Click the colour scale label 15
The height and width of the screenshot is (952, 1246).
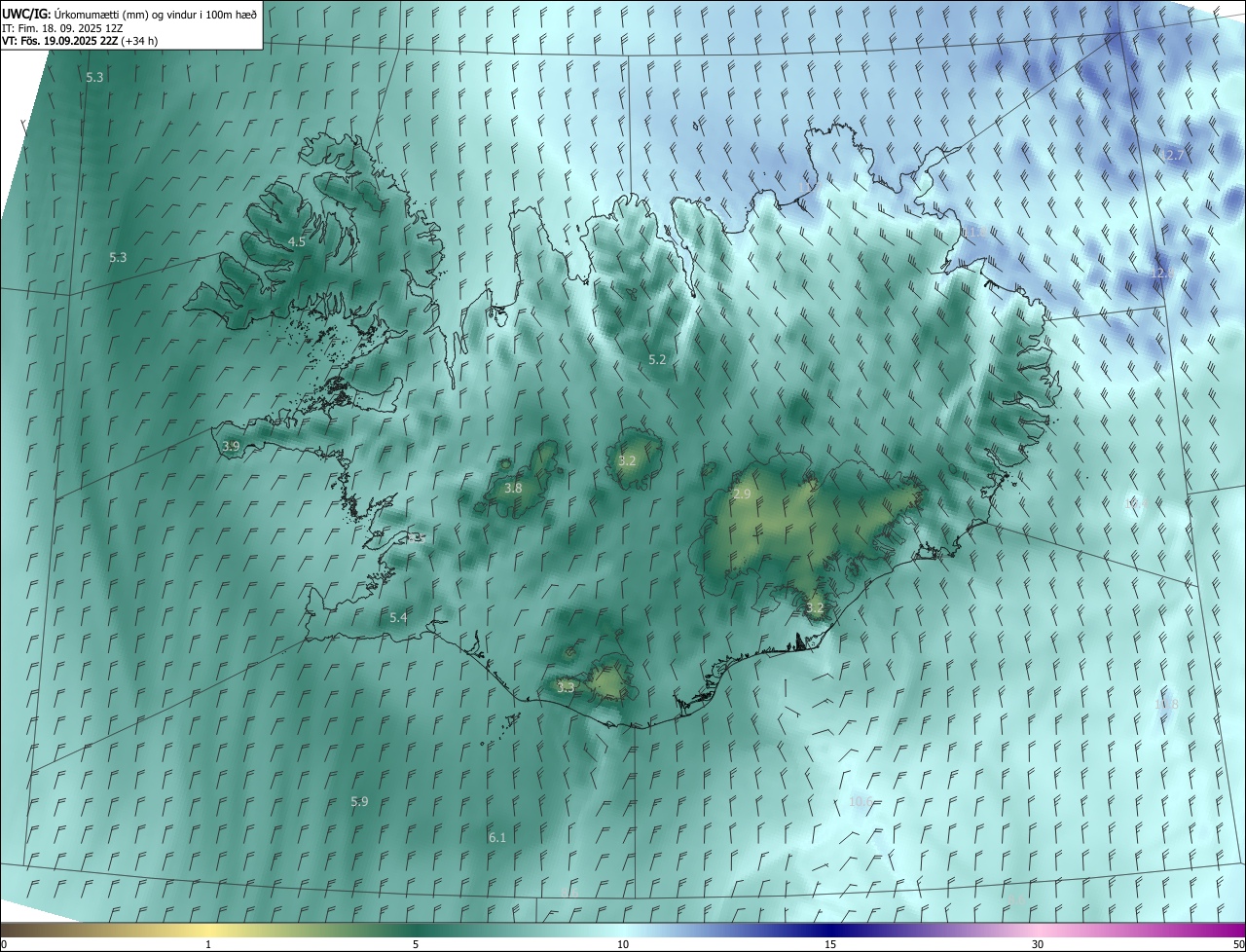(830, 944)
